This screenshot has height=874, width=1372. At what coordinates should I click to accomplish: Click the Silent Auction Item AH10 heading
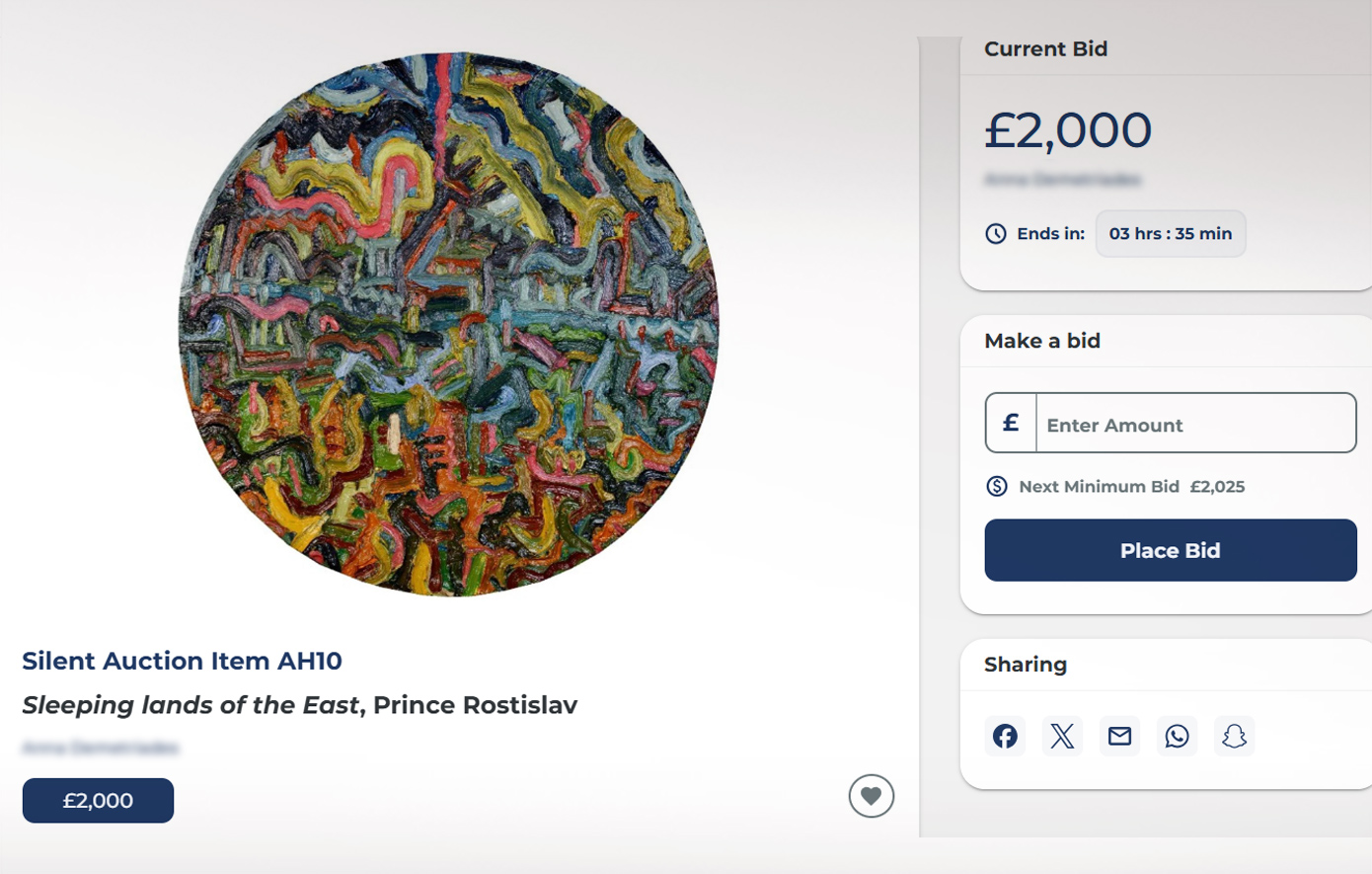coord(182,661)
